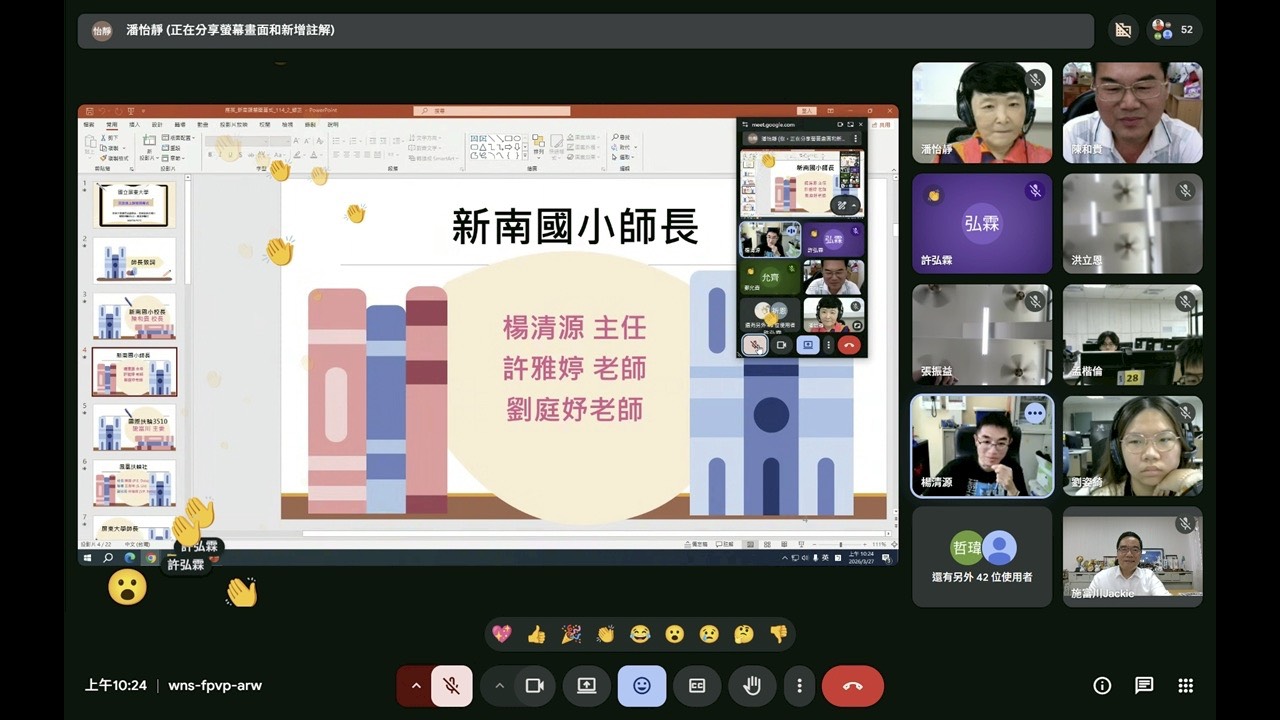Raise hand using the hand icon
This screenshot has width=1280, height=720.
tap(752, 686)
